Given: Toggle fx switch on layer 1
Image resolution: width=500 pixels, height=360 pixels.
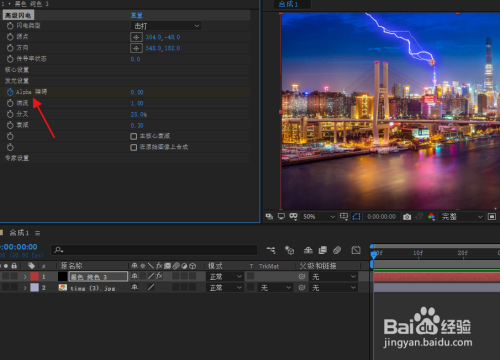Looking at the screenshot, I should 159,276.
